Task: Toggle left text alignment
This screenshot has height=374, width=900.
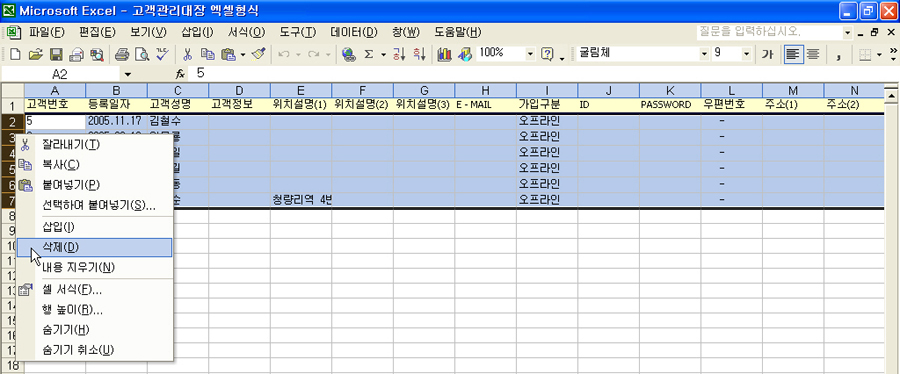Action: point(793,54)
